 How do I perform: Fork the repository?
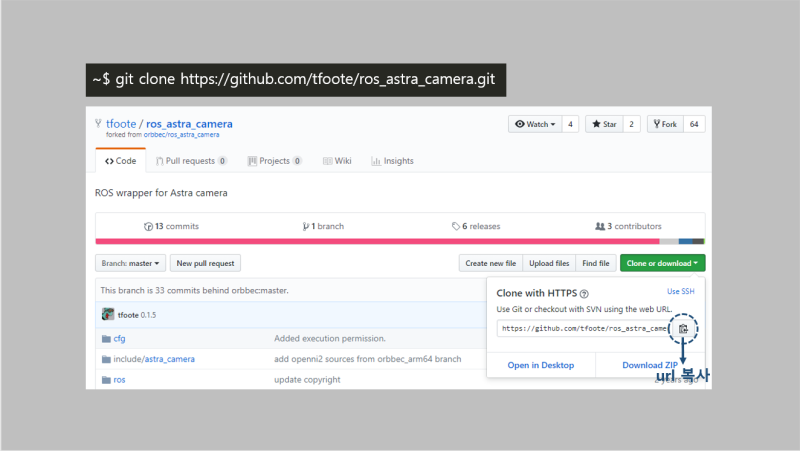click(x=666, y=124)
